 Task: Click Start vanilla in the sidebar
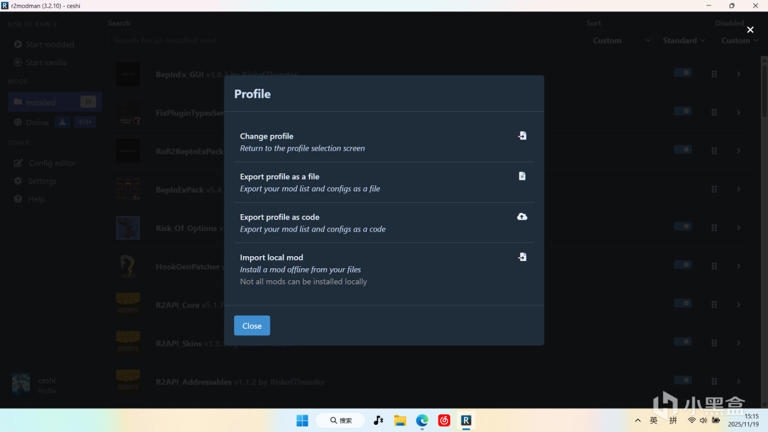tap(41, 63)
